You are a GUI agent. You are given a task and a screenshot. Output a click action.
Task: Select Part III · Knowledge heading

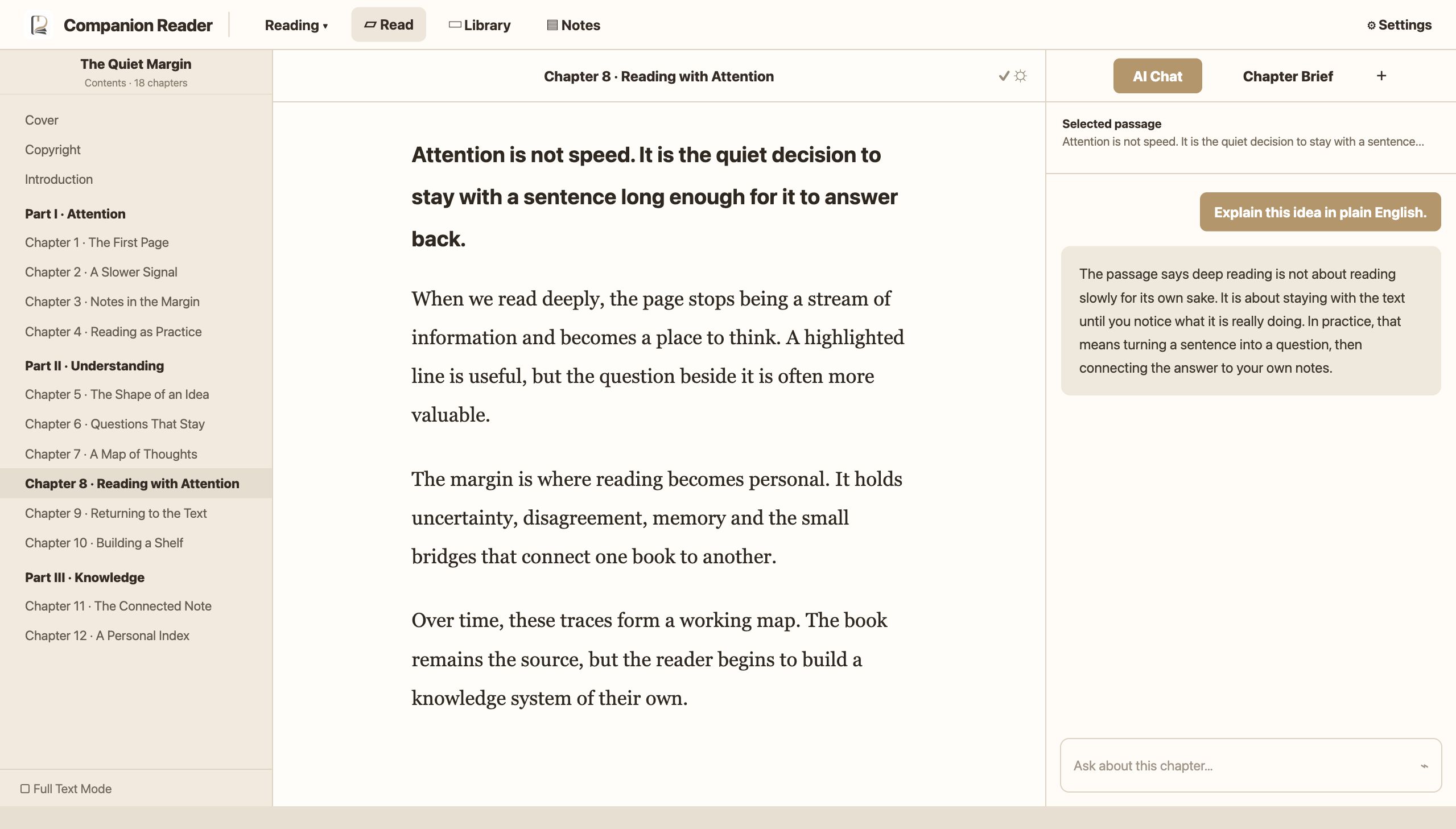click(85, 578)
